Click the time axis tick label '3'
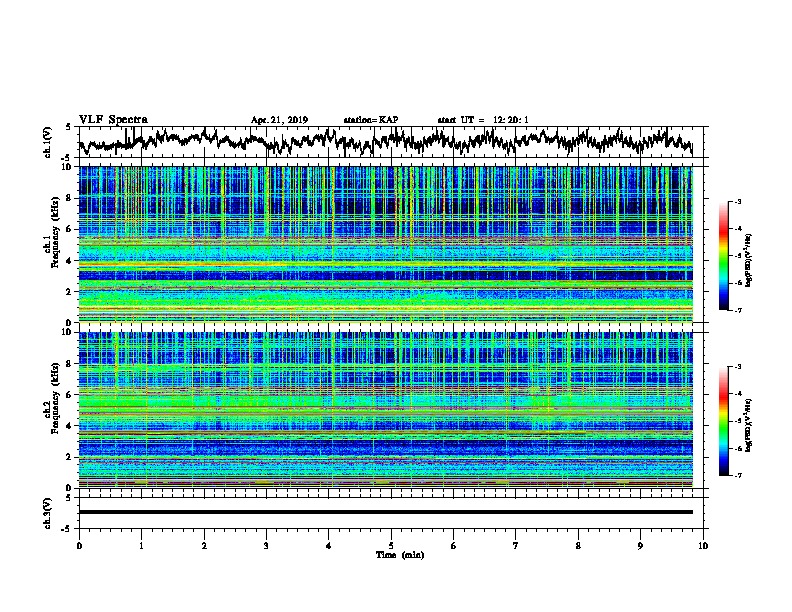 click(266, 546)
